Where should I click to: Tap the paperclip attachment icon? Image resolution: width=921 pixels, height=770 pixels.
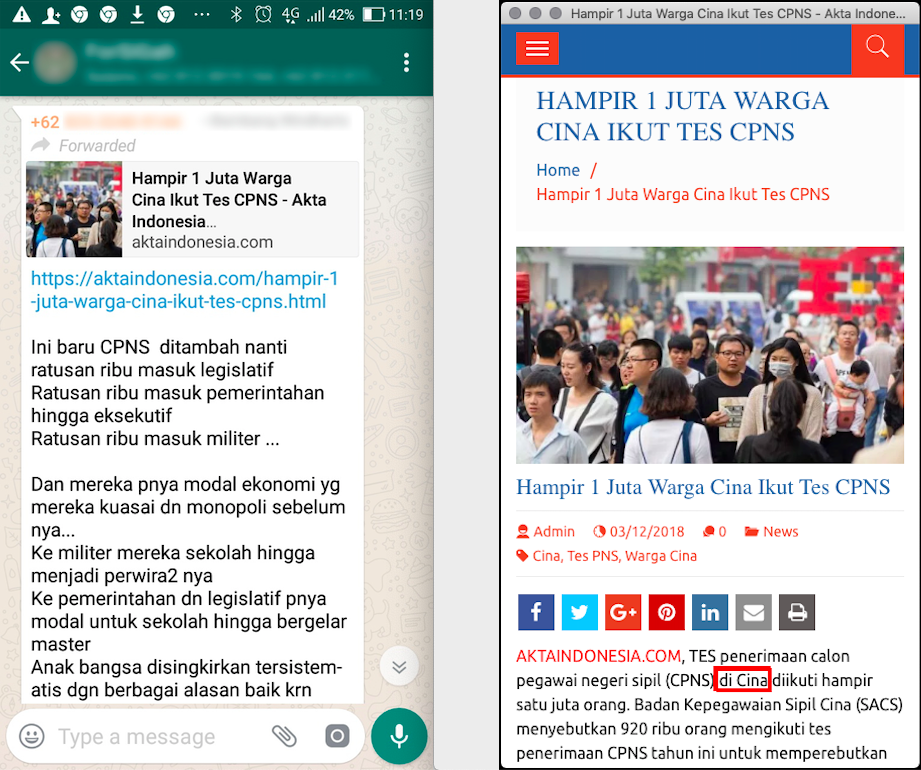[285, 737]
